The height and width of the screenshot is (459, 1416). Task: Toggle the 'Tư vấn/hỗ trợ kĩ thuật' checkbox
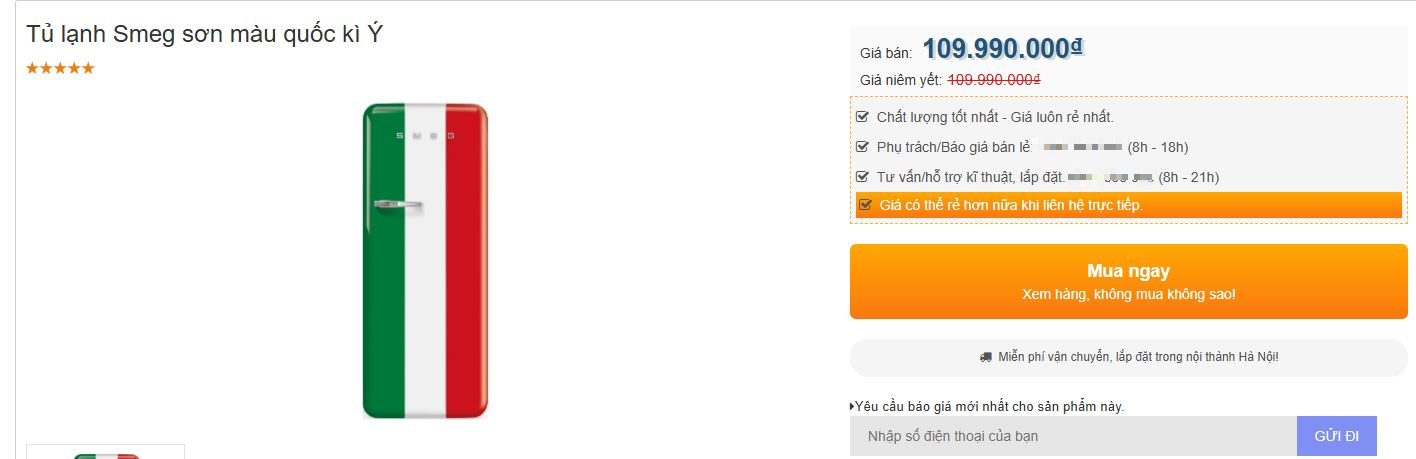[863, 177]
